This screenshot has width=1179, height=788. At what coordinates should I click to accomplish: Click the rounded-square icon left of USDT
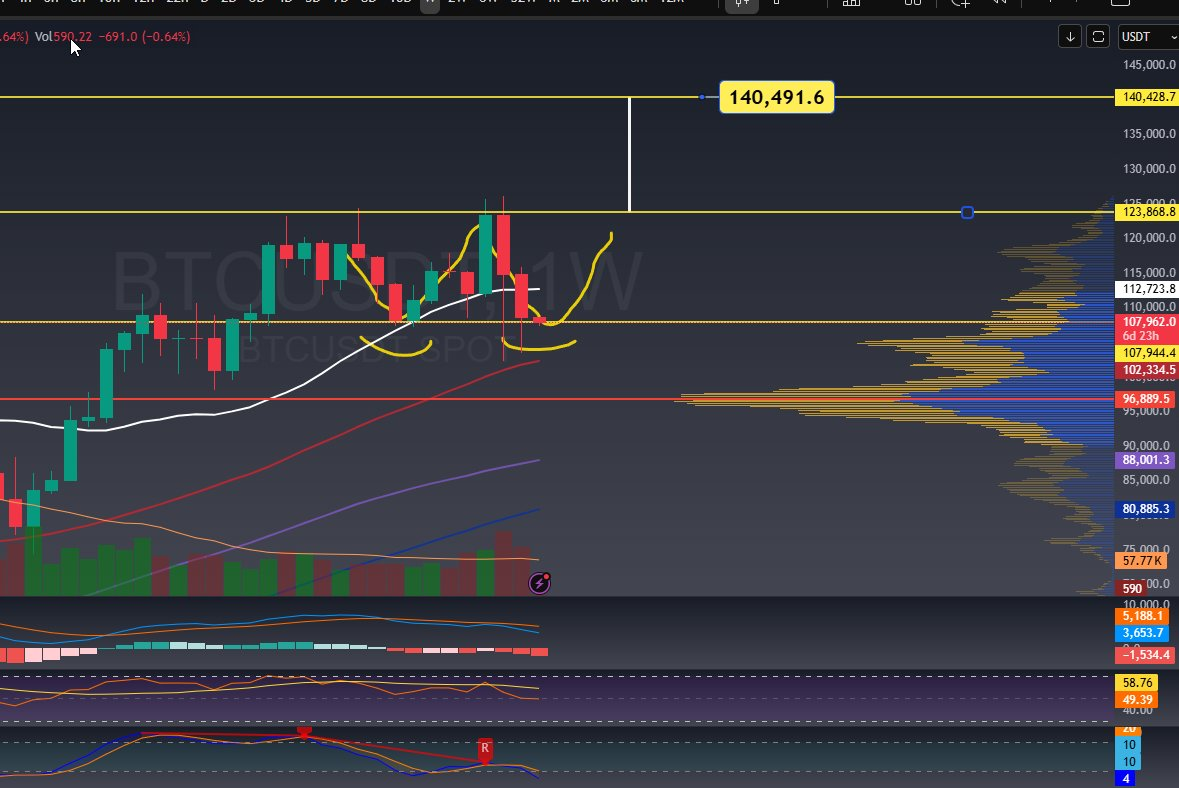pos(1098,37)
